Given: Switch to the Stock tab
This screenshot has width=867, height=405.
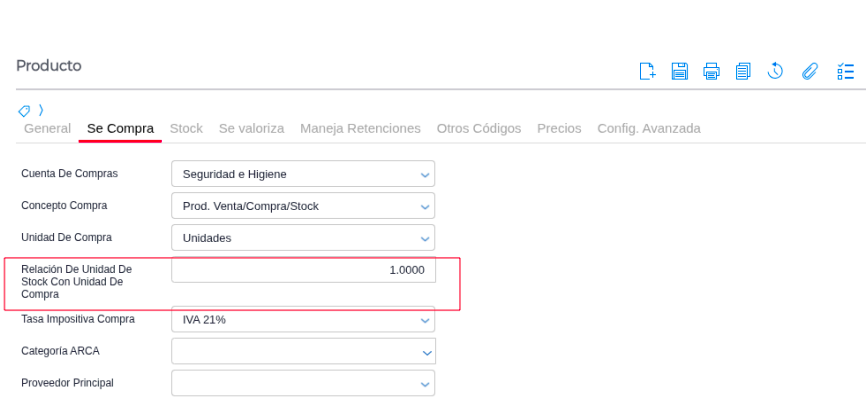Looking at the screenshot, I should click(186, 129).
